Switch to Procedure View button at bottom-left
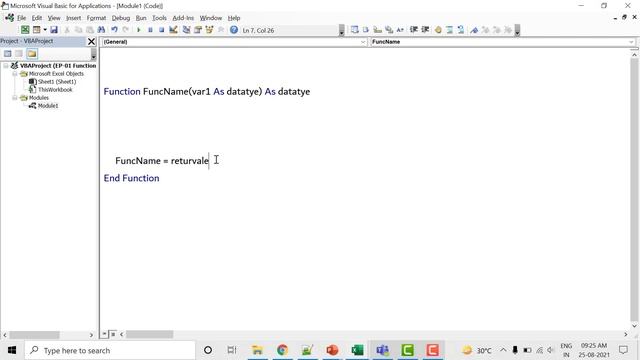The width and height of the screenshot is (640, 360). 104,334
